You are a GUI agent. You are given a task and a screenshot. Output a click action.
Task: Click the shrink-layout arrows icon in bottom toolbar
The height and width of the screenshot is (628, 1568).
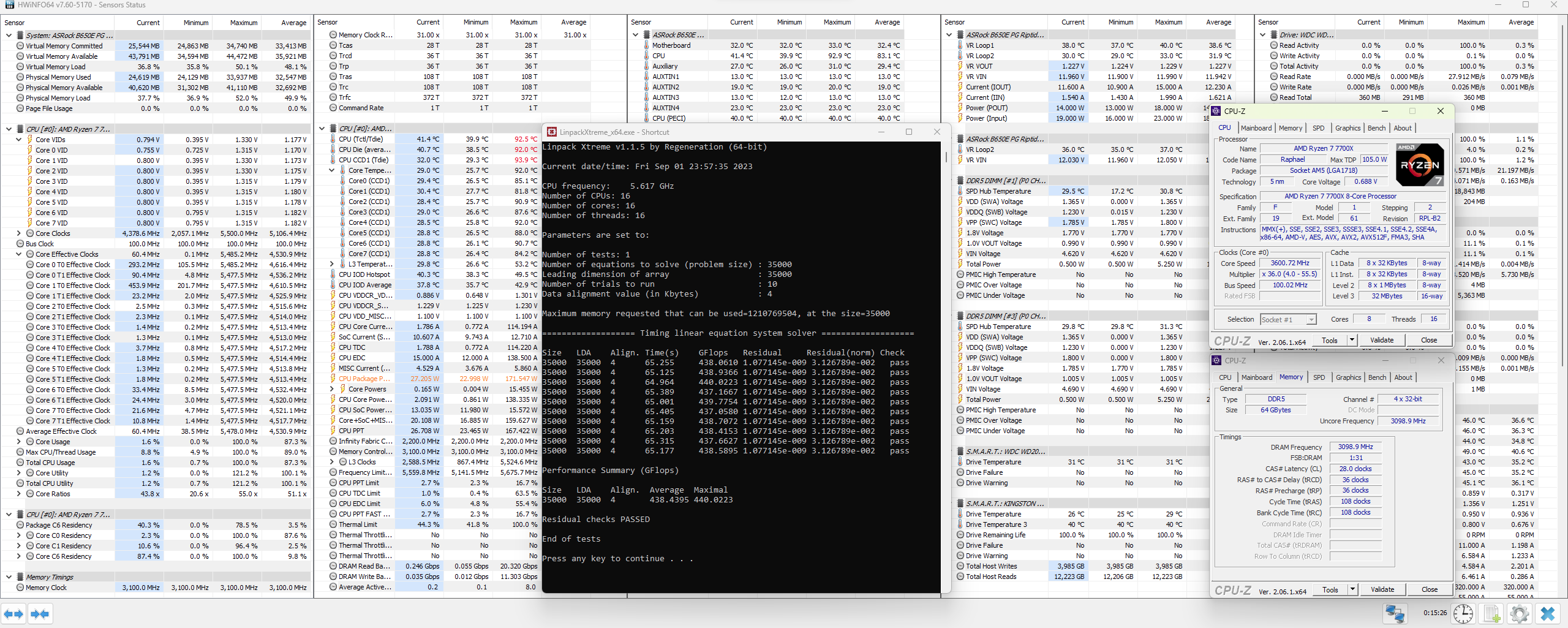40,613
